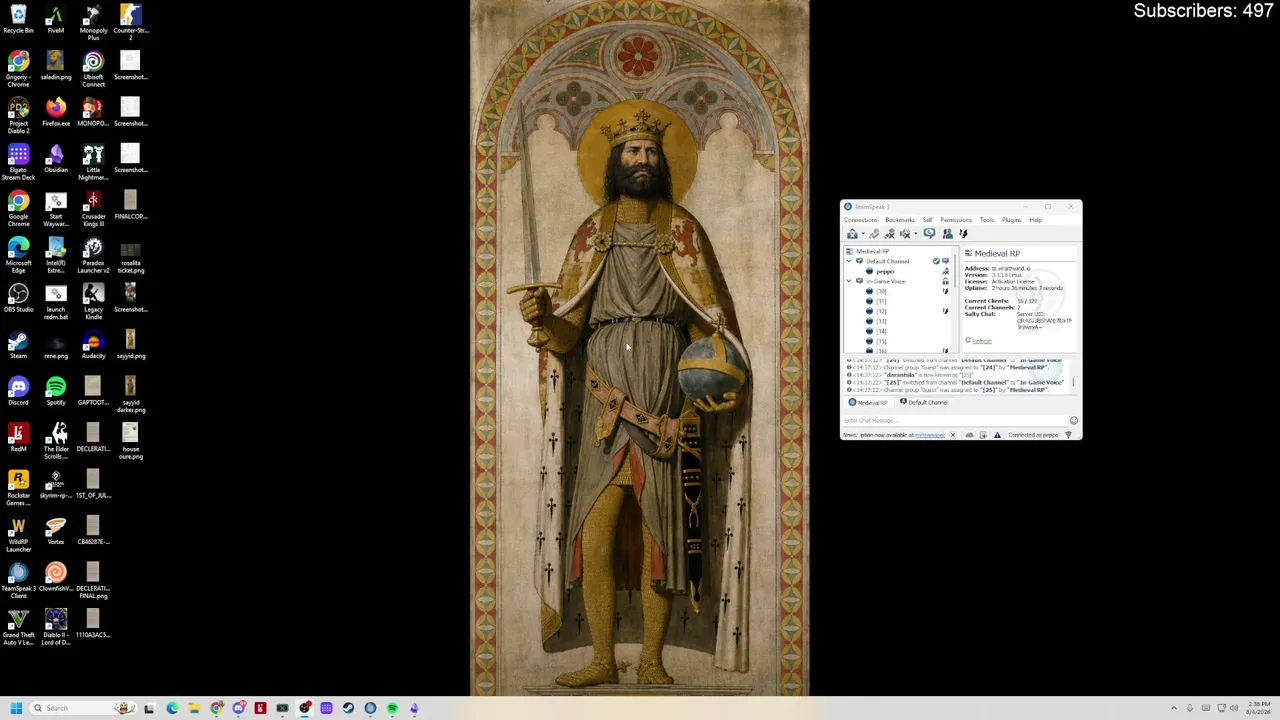Open Spotify from the taskbar
1280x720 pixels.
(x=392, y=708)
